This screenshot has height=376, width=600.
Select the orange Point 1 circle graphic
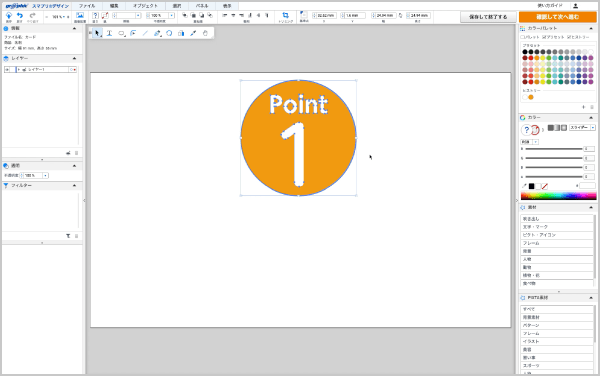pos(298,138)
